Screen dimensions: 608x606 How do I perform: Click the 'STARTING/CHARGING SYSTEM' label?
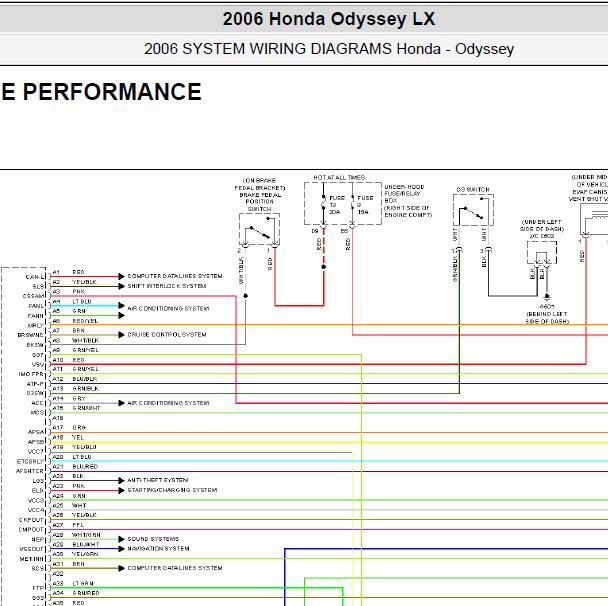[172, 490]
